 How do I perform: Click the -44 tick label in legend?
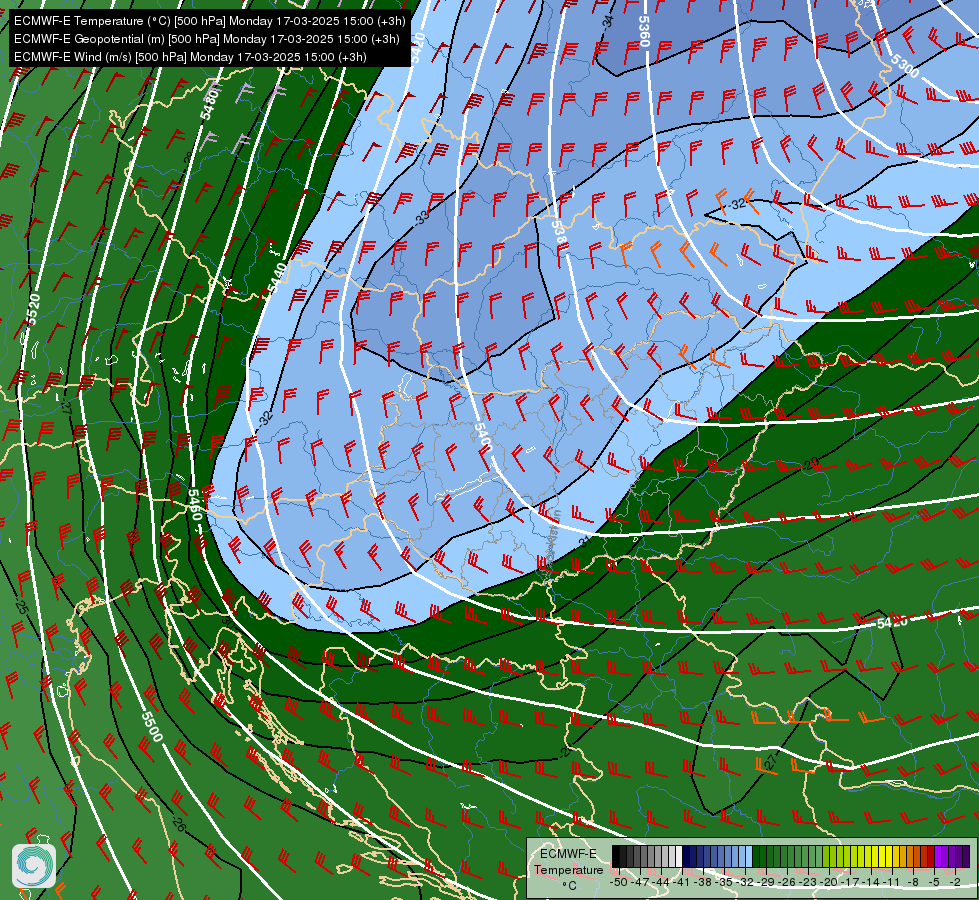point(661,882)
